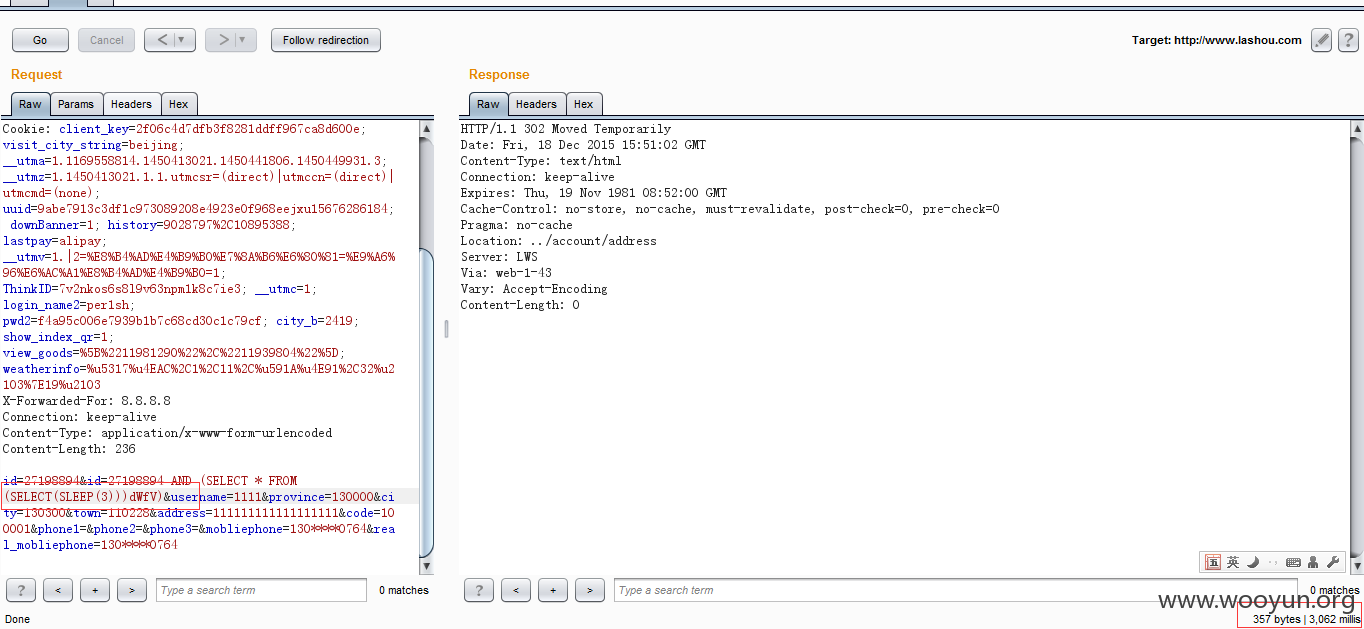Image resolution: width=1364 pixels, height=629 pixels.
Task: Open the Request Hex tab
Action: [178, 104]
